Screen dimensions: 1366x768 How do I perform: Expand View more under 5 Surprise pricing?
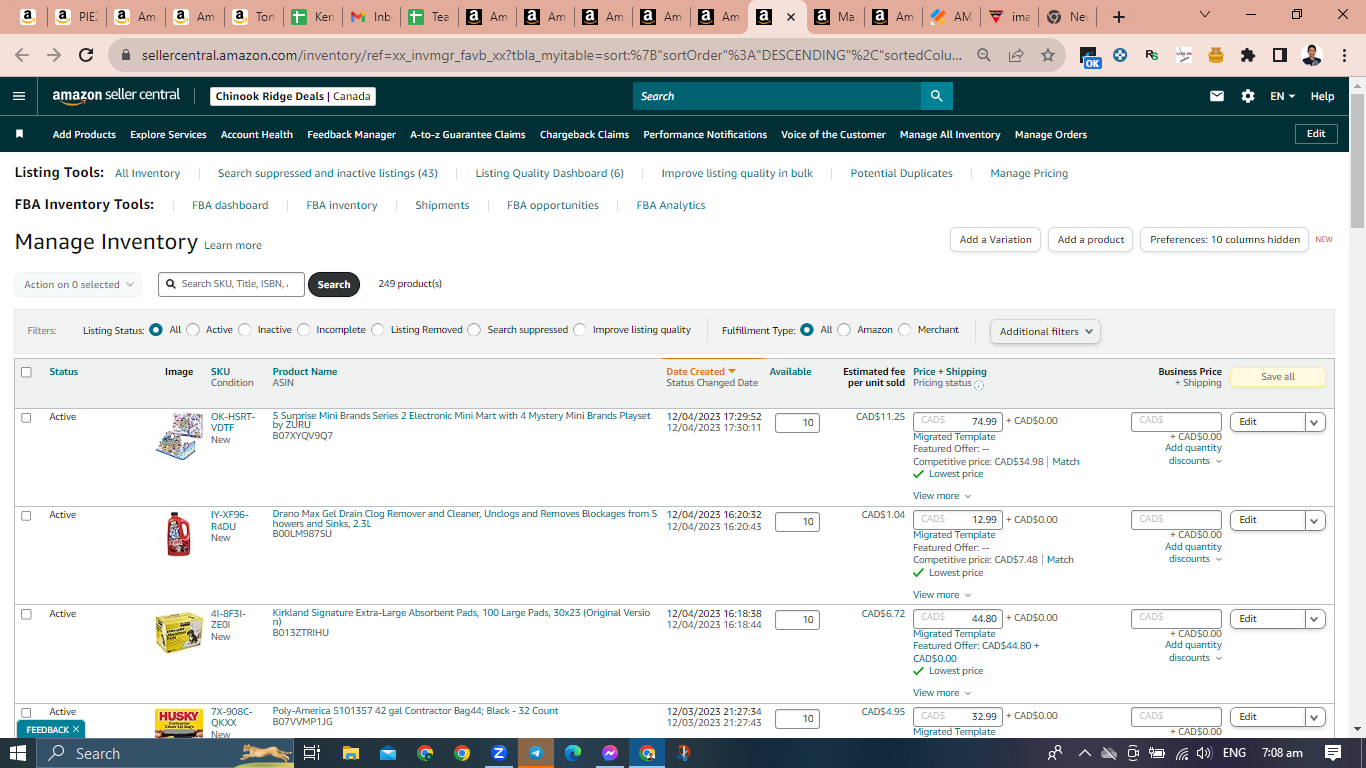tap(941, 496)
